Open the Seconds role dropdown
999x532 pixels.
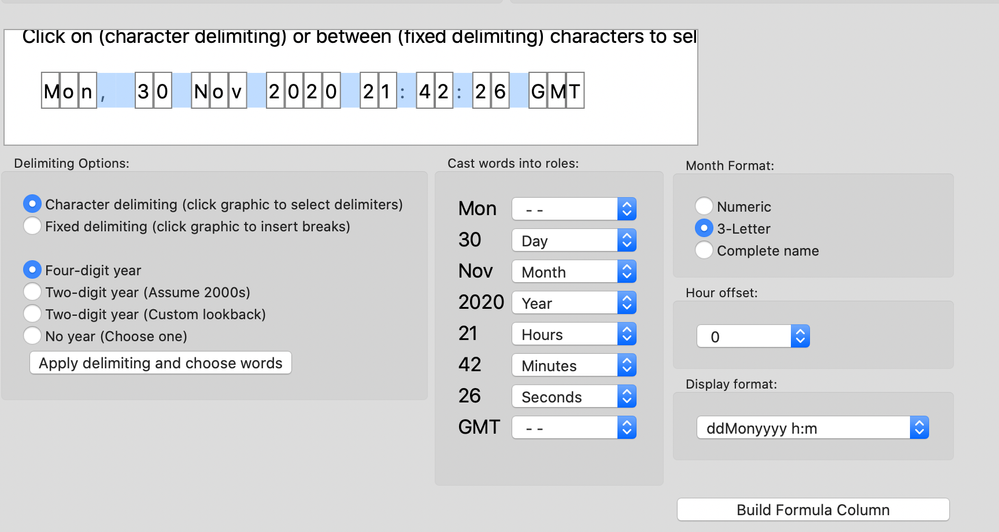(x=574, y=397)
